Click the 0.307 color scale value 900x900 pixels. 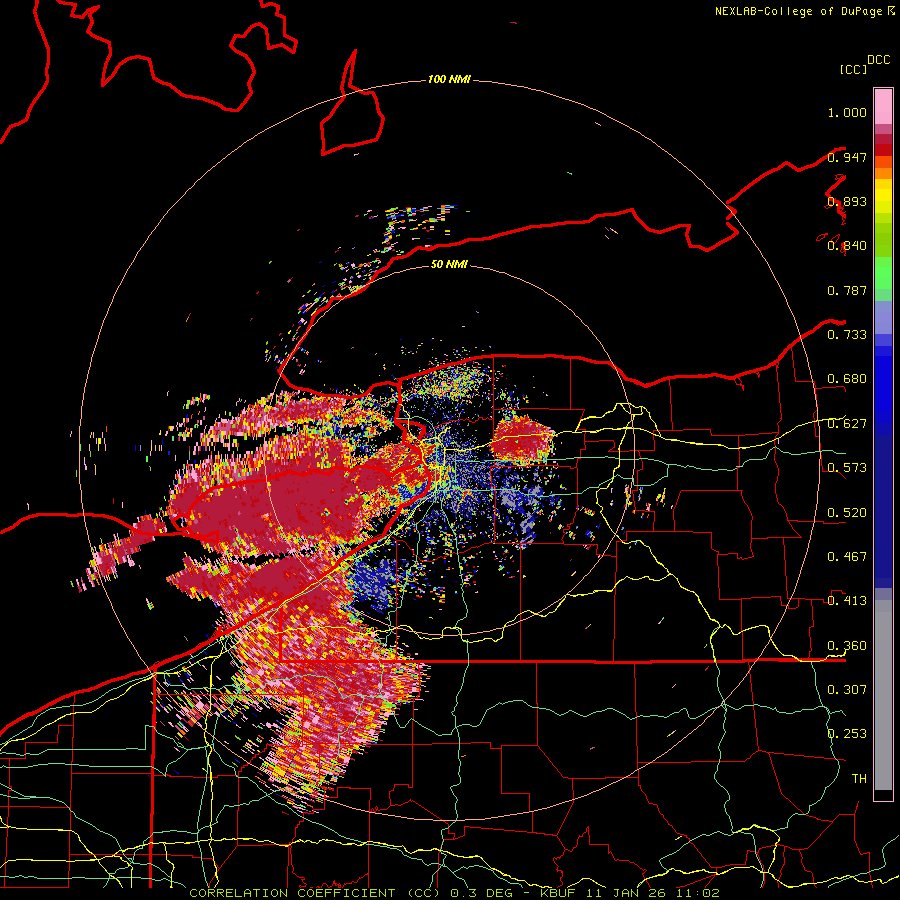847,690
